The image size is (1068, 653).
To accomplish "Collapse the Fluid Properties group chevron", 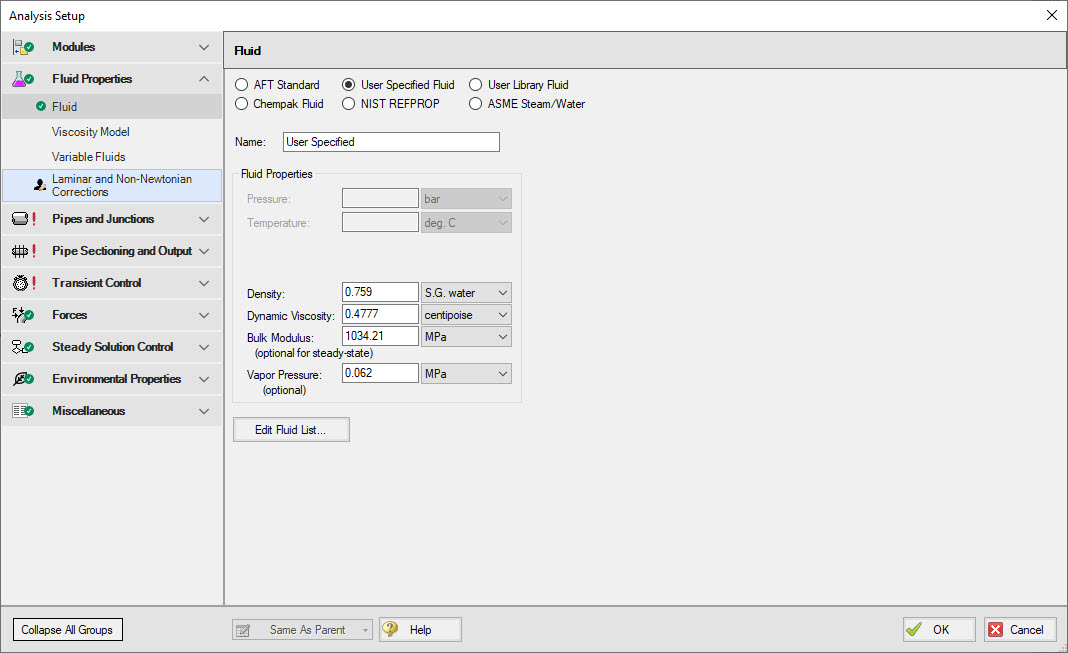I will point(204,79).
